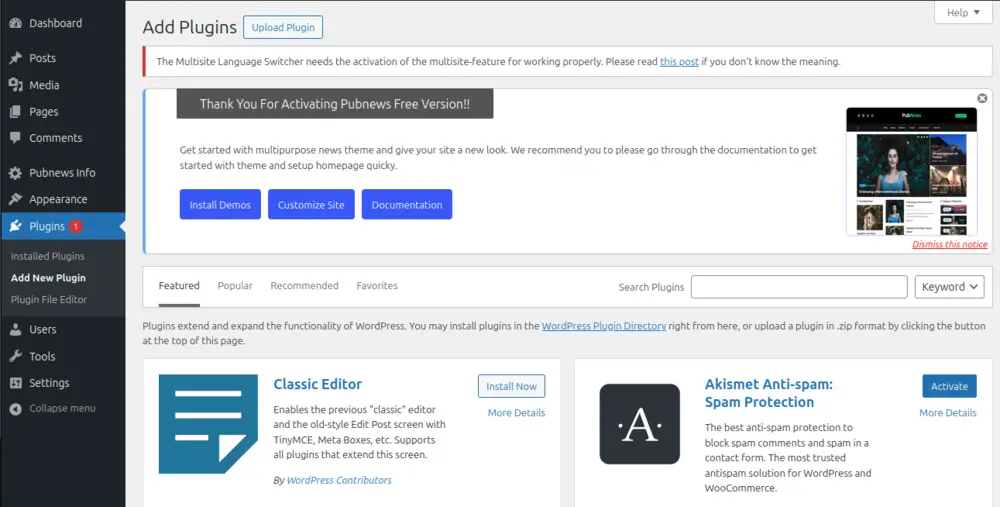Click the Posts pushpin icon

pyautogui.click(x=15, y=58)
